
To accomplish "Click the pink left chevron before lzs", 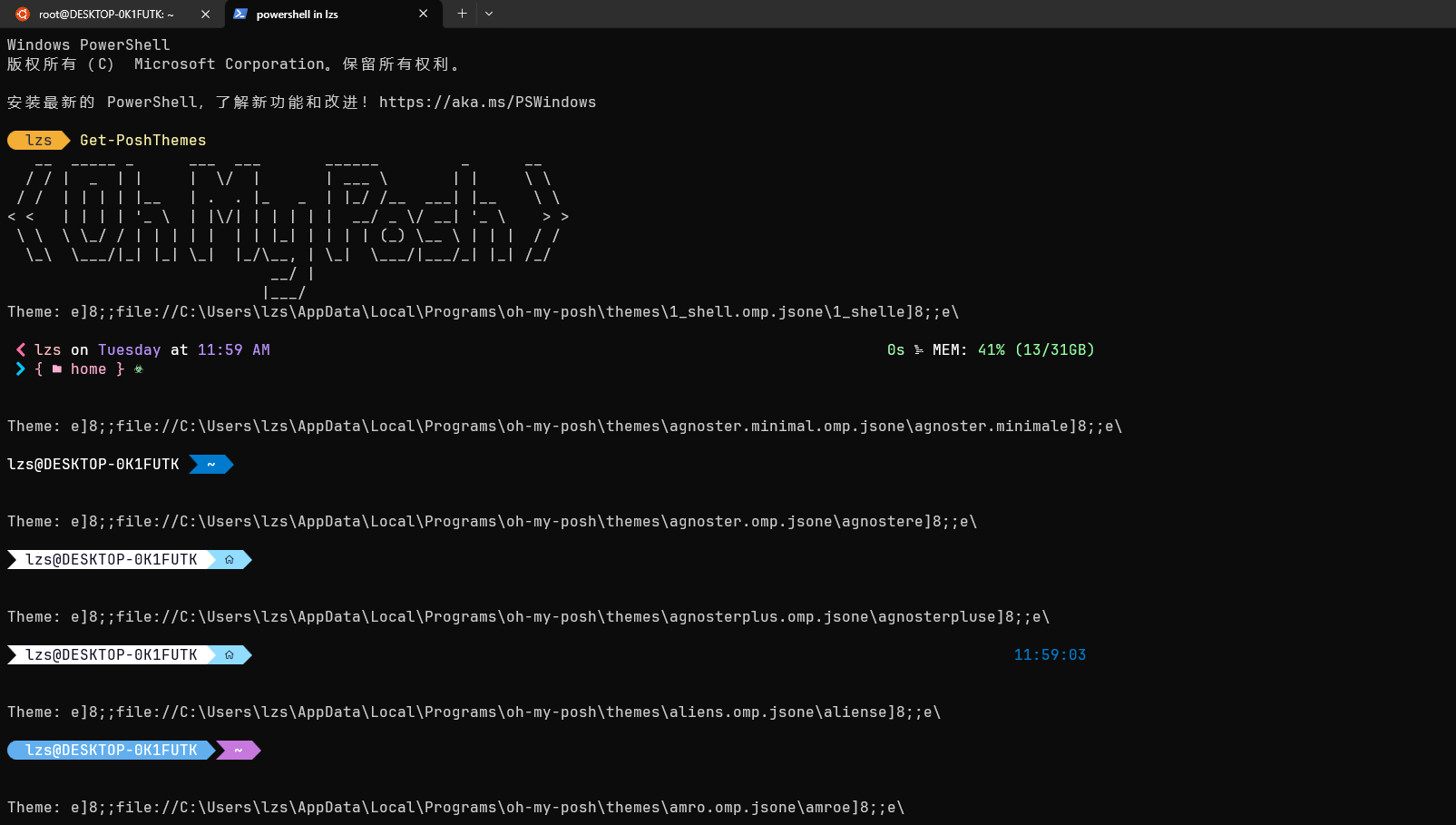I will [21, 349].
